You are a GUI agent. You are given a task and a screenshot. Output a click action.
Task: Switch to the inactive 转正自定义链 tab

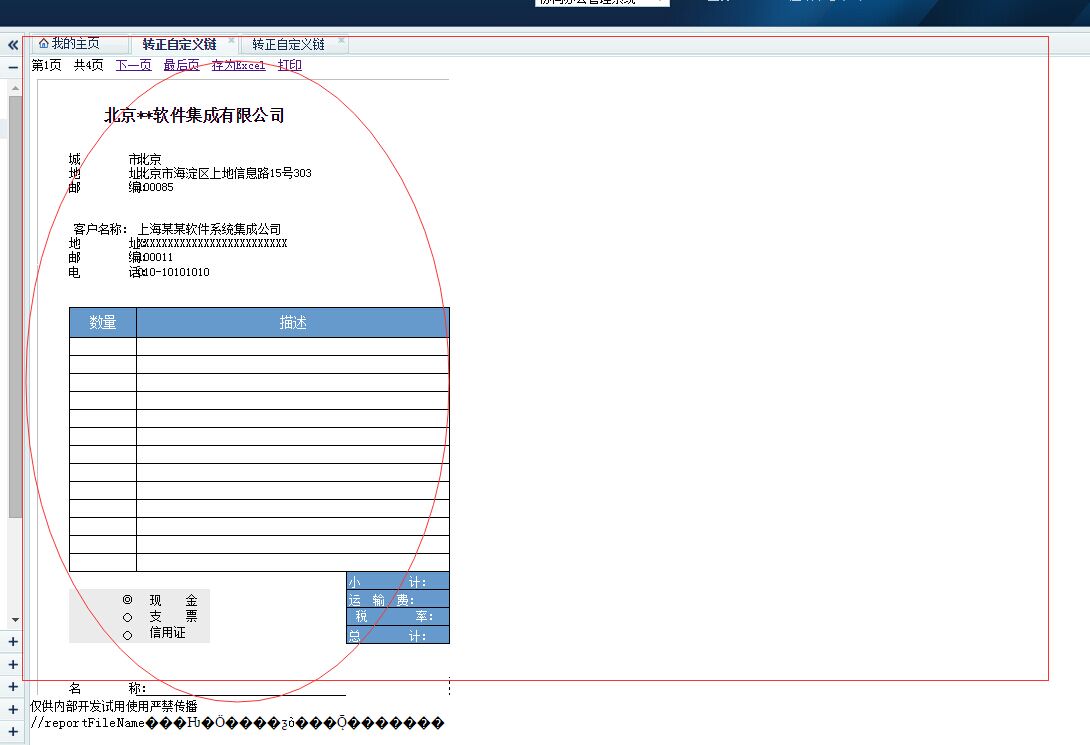point(288,44)
